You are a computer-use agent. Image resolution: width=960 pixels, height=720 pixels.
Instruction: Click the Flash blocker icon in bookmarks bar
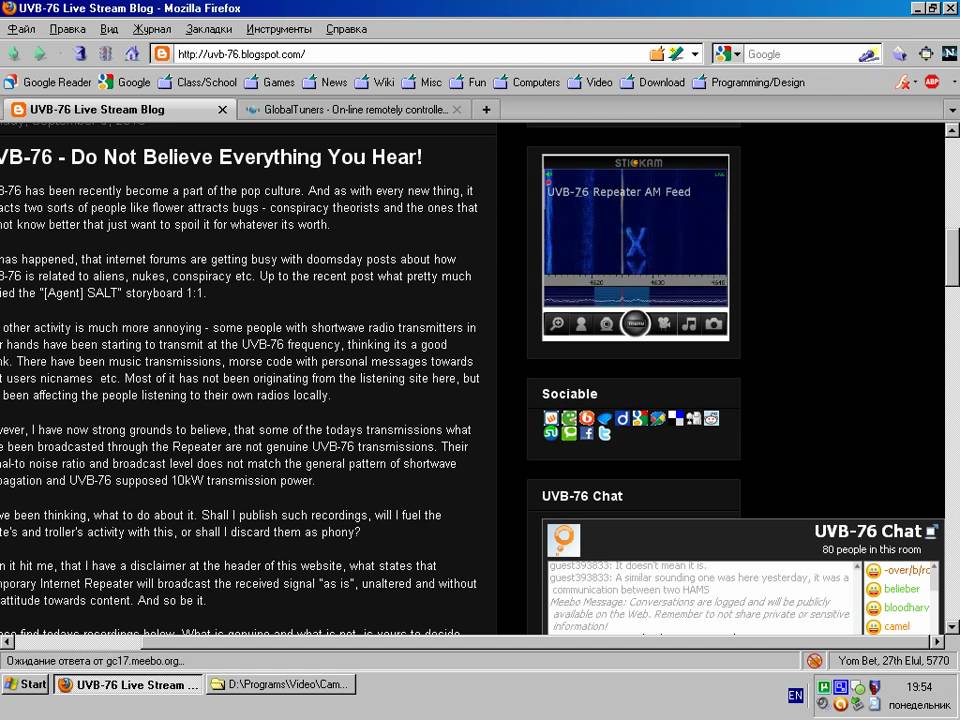click(902, 82)
